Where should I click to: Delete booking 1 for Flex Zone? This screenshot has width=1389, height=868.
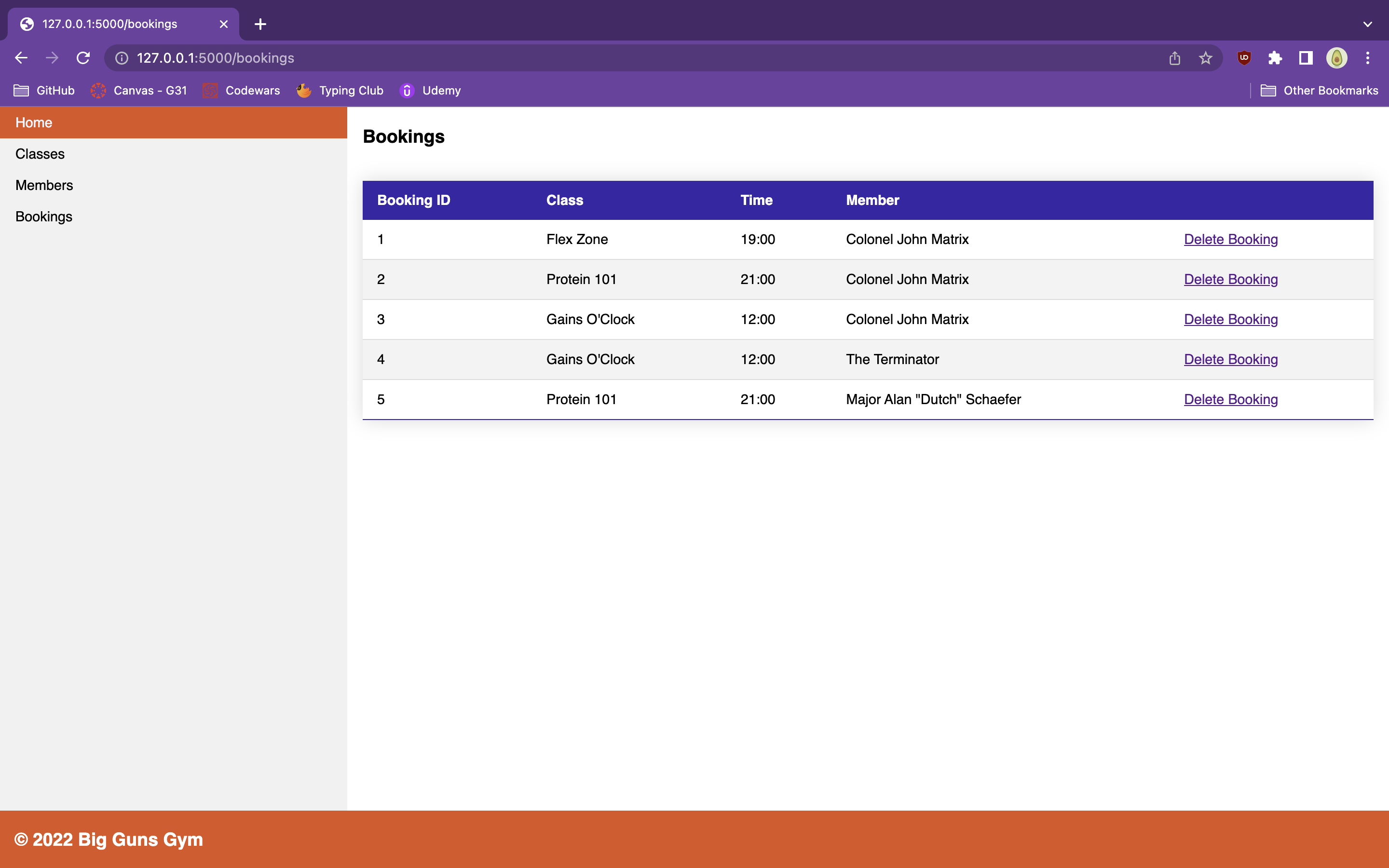tap(1231, 239)
